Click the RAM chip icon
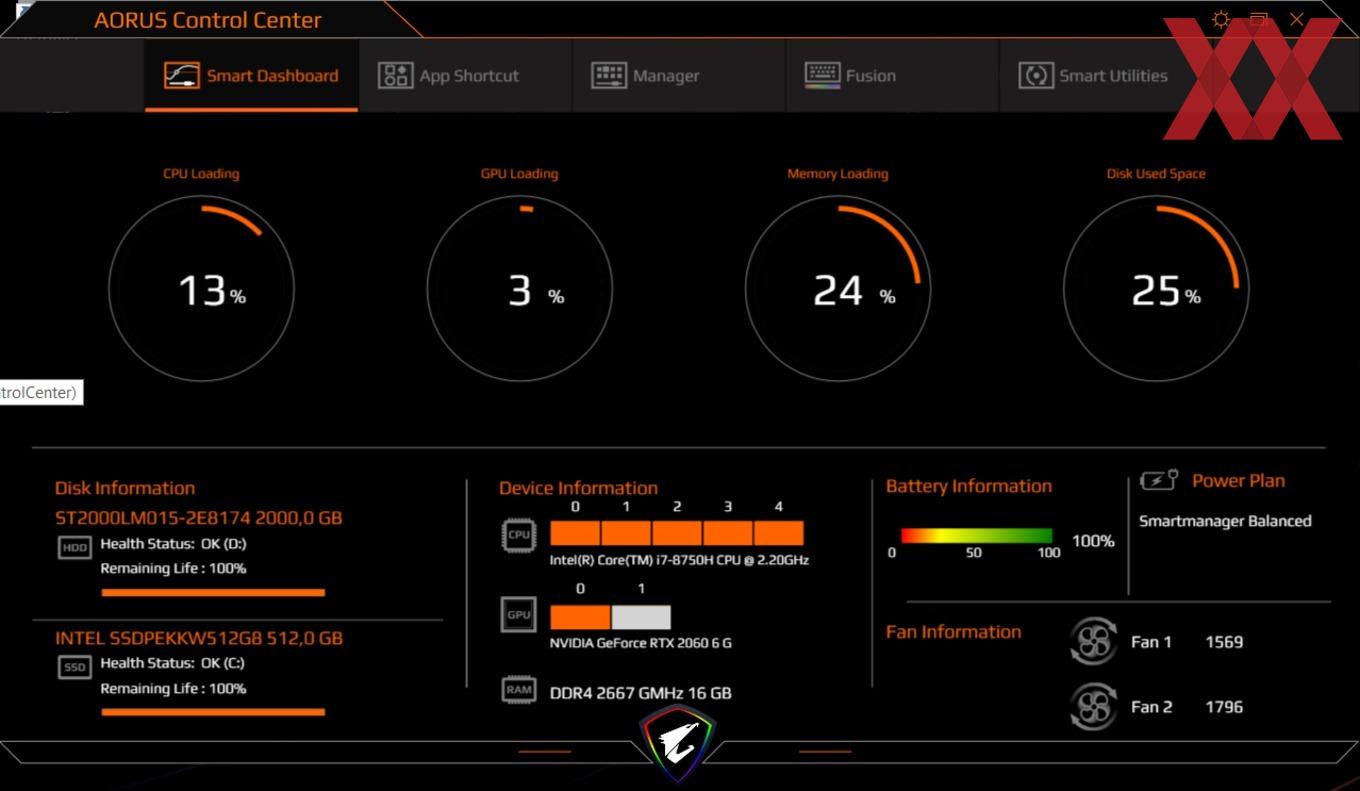The image size is (1360, 791). click(x=519, y=689)
